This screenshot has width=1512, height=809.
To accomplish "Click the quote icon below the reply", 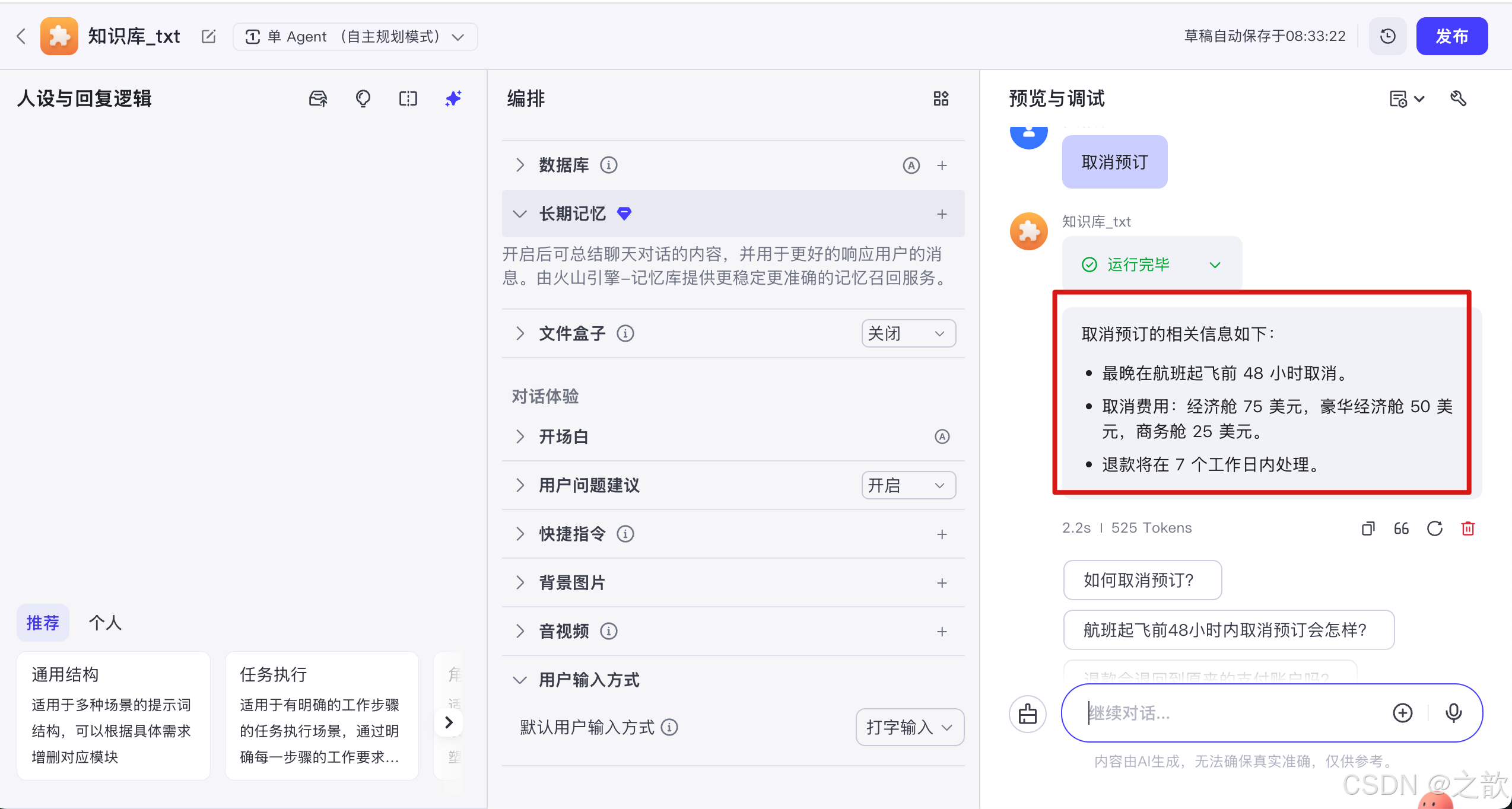I will [1400, 528].
